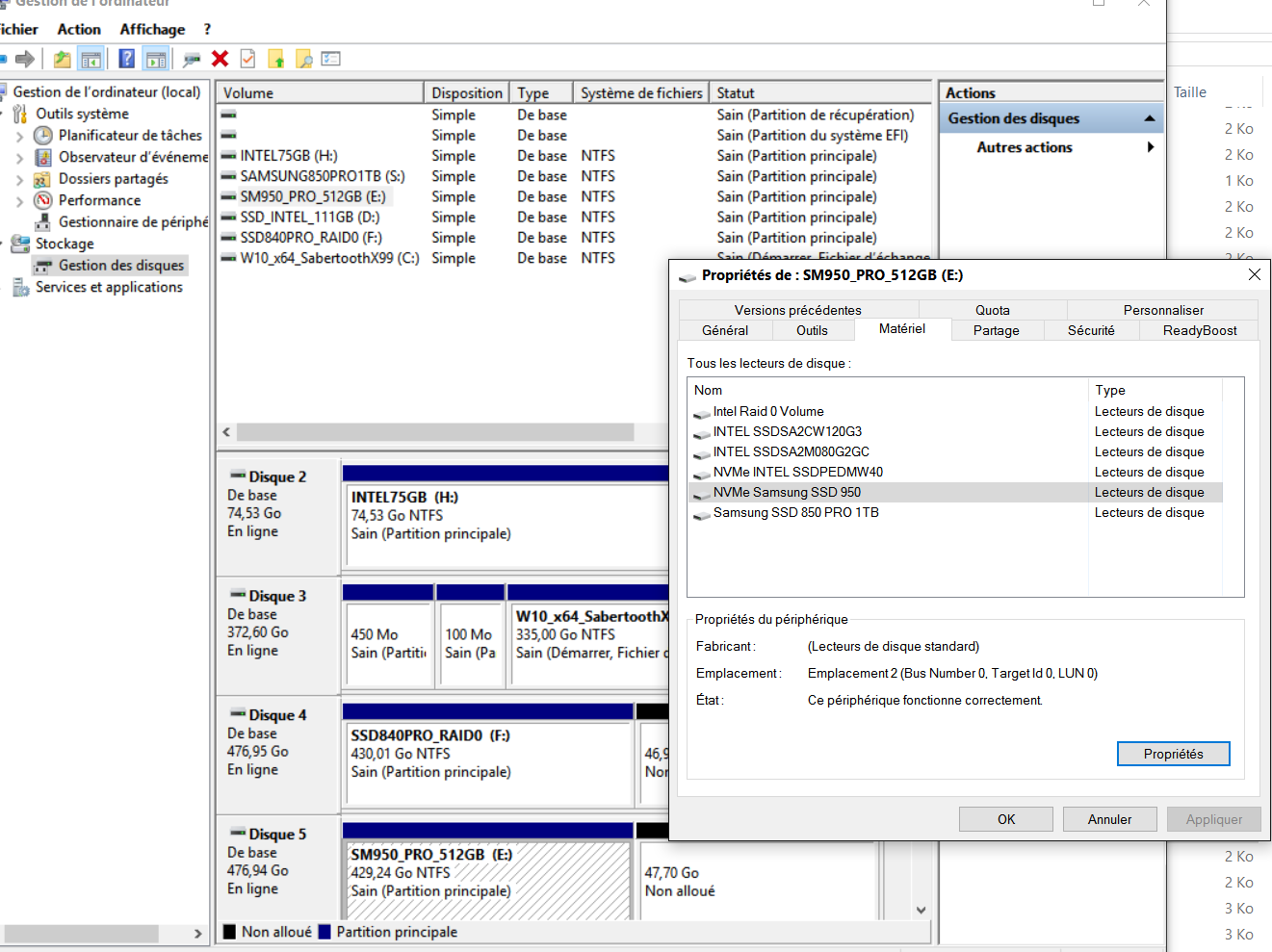Open the Partage tab
1272x952 pixels.
point(996,330)
